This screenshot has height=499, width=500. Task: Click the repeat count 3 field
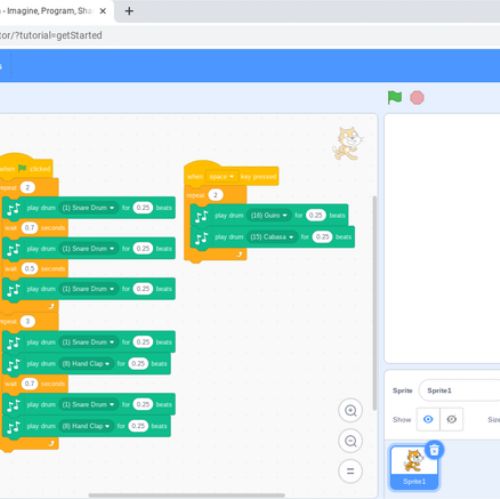pyautogui.click(x=28, y=321)
